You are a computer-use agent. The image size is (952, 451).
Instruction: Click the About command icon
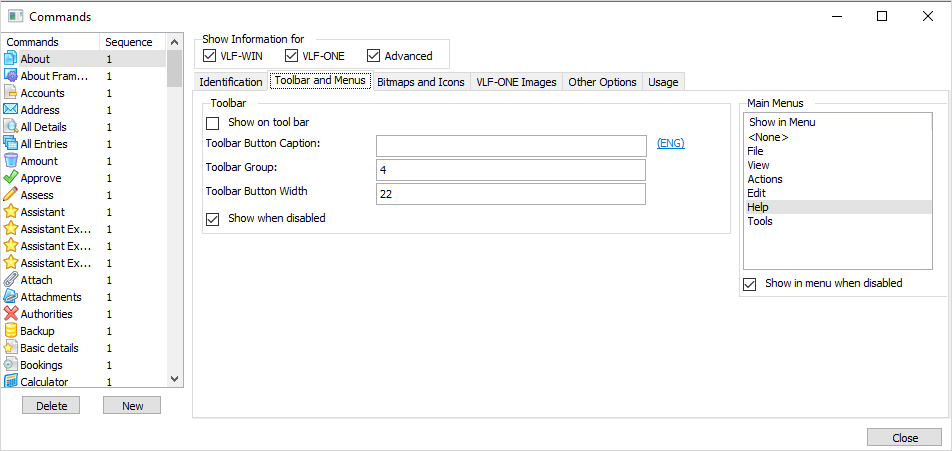pyautogui.click(x=11, y=59)
